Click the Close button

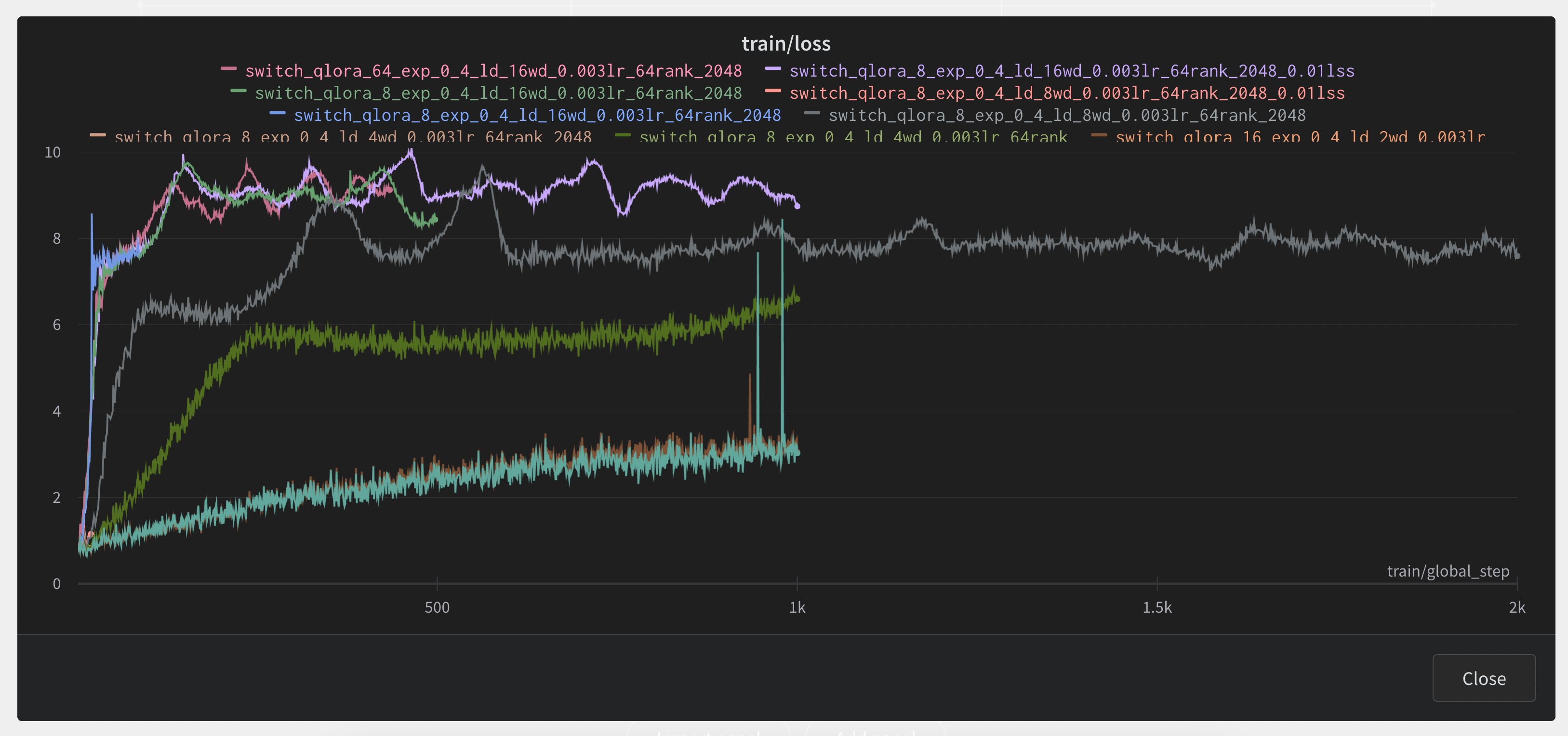pyautogui.click(x=1483, y=678)
